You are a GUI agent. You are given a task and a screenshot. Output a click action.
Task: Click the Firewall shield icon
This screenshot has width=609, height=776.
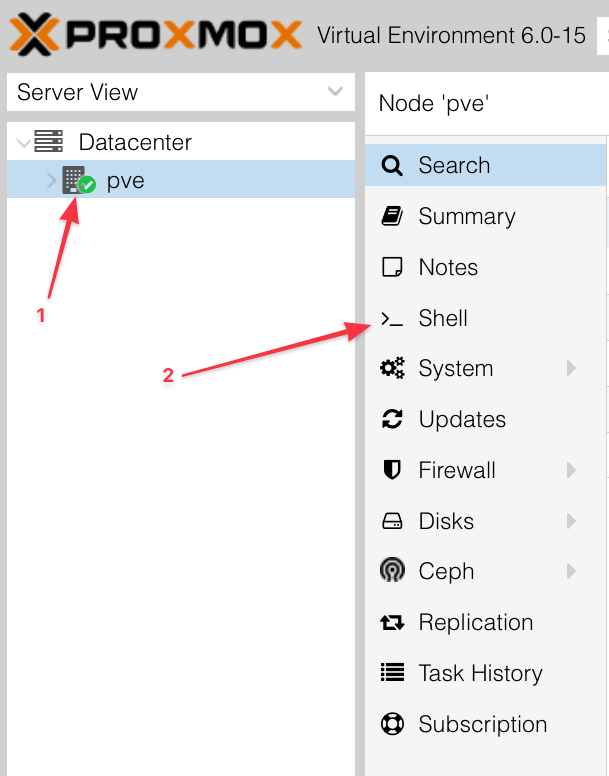(392, 470)
